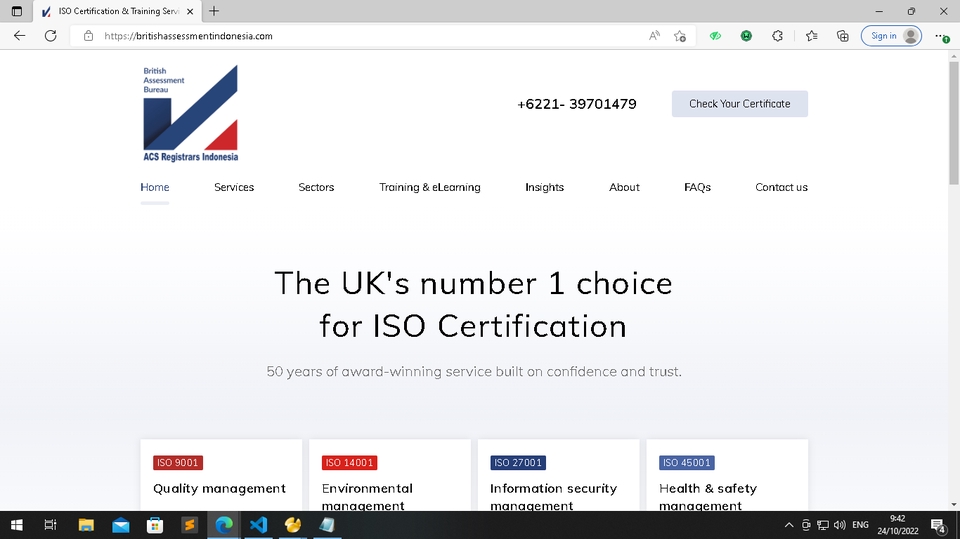Open the network status tray icon
Viewport: 960px width, 539px height.
pyautogui.click(x=823, y=525)
